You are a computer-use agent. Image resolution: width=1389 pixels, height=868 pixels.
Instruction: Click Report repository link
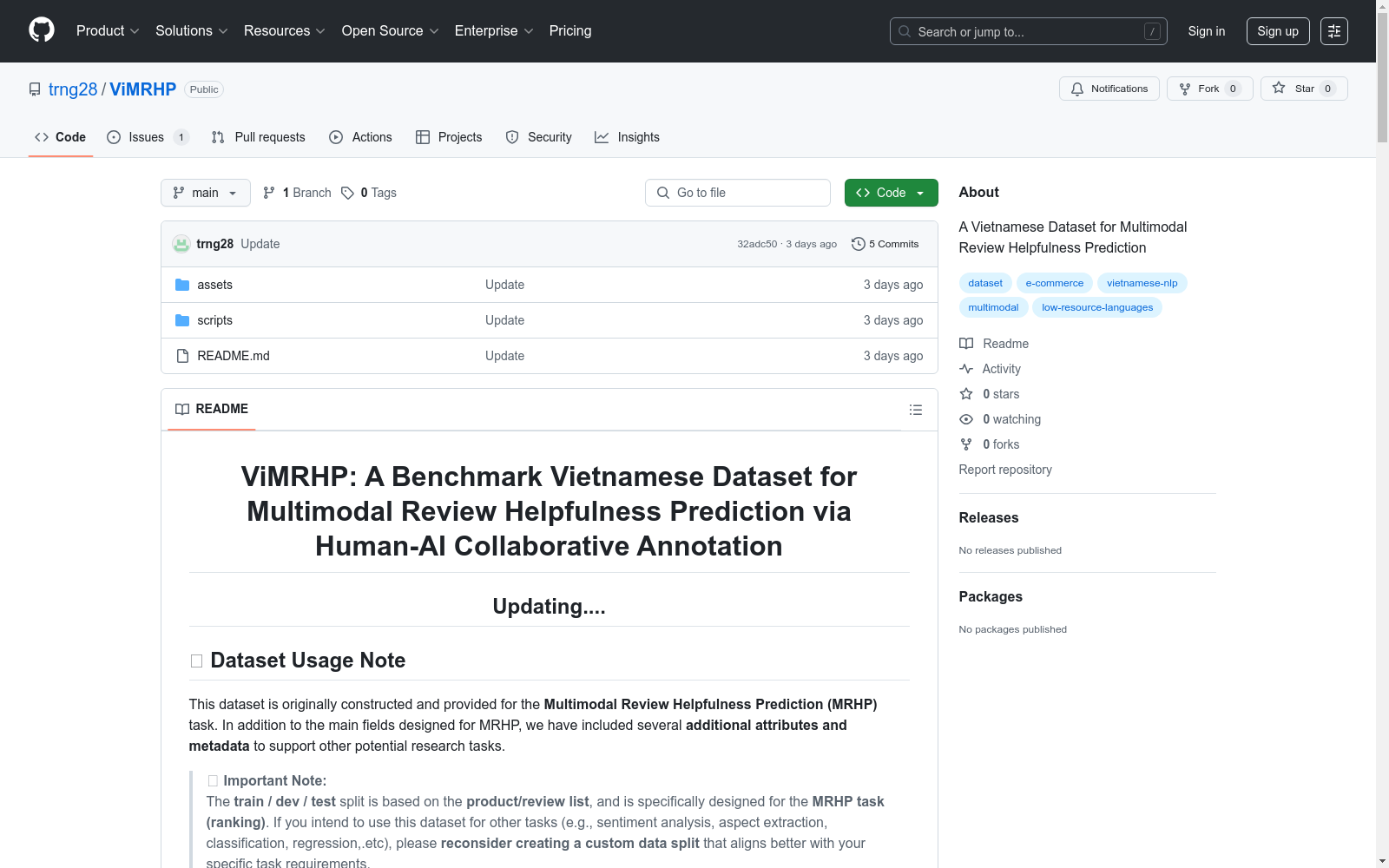pos(1005,470)
